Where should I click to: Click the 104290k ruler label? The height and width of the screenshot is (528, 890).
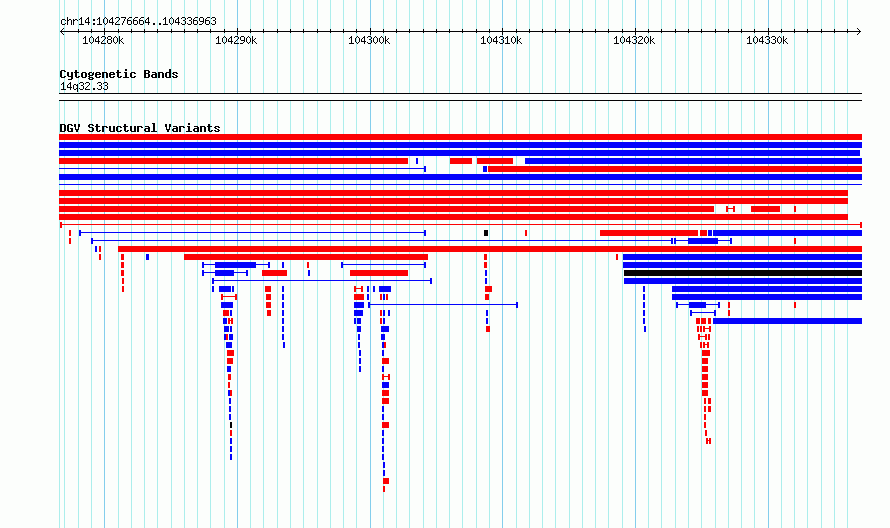236,41
